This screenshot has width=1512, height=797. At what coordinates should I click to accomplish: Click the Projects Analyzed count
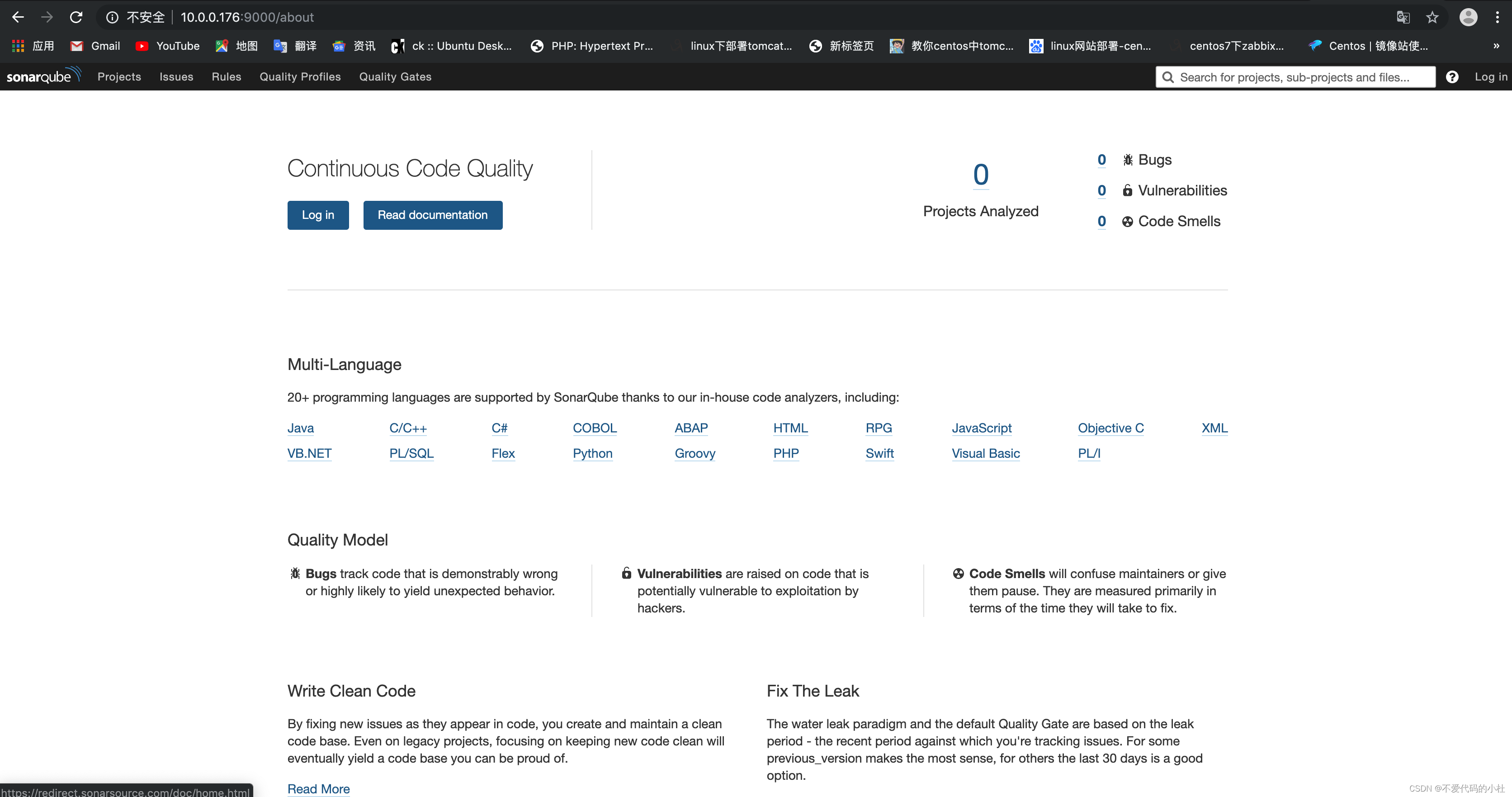[x=981, y=175]
